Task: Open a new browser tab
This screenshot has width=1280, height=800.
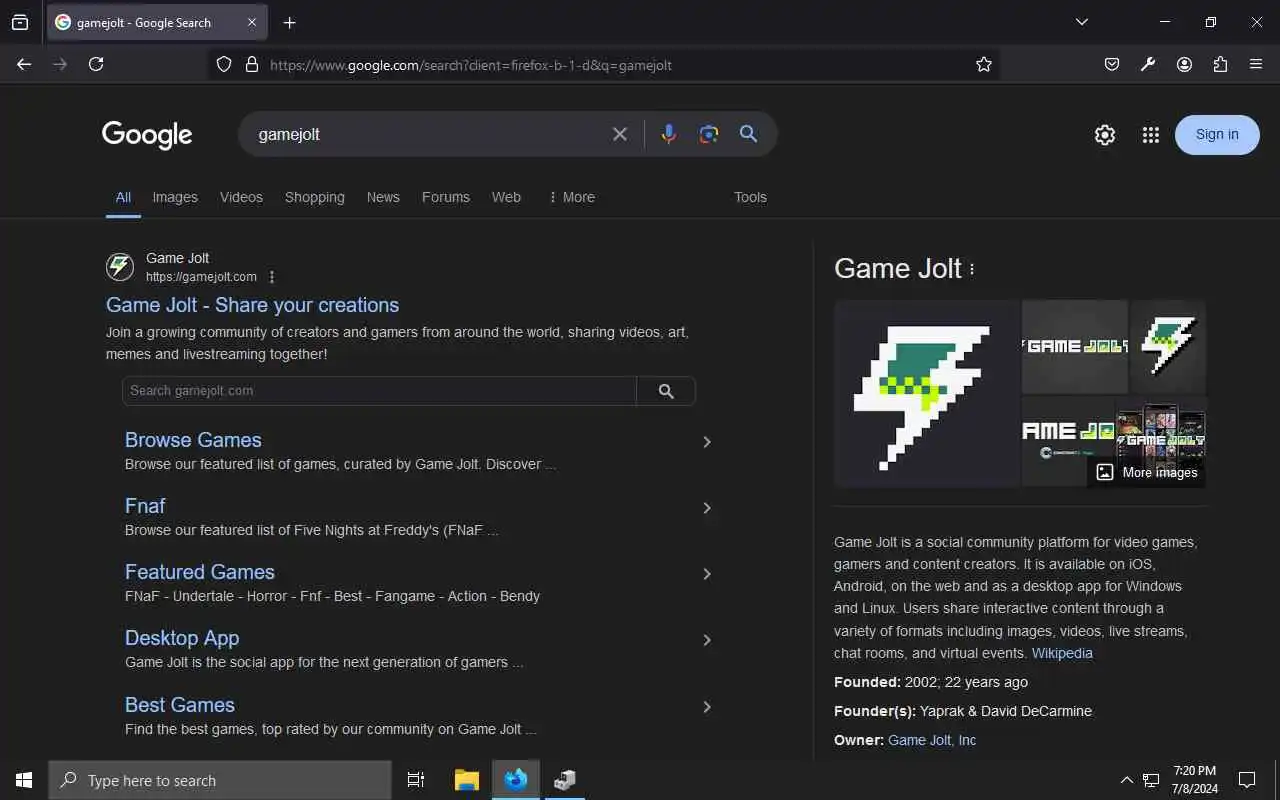Action: (289, 22)
